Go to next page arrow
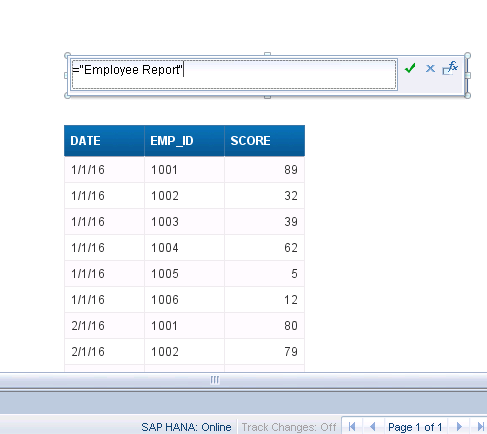487x434 pixels. click(459, 426)
